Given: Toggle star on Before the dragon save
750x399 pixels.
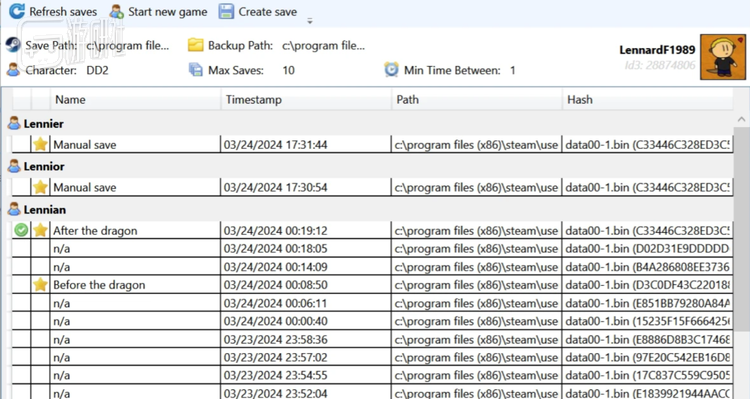Looking at the screenshot, I should click(40, 285).
